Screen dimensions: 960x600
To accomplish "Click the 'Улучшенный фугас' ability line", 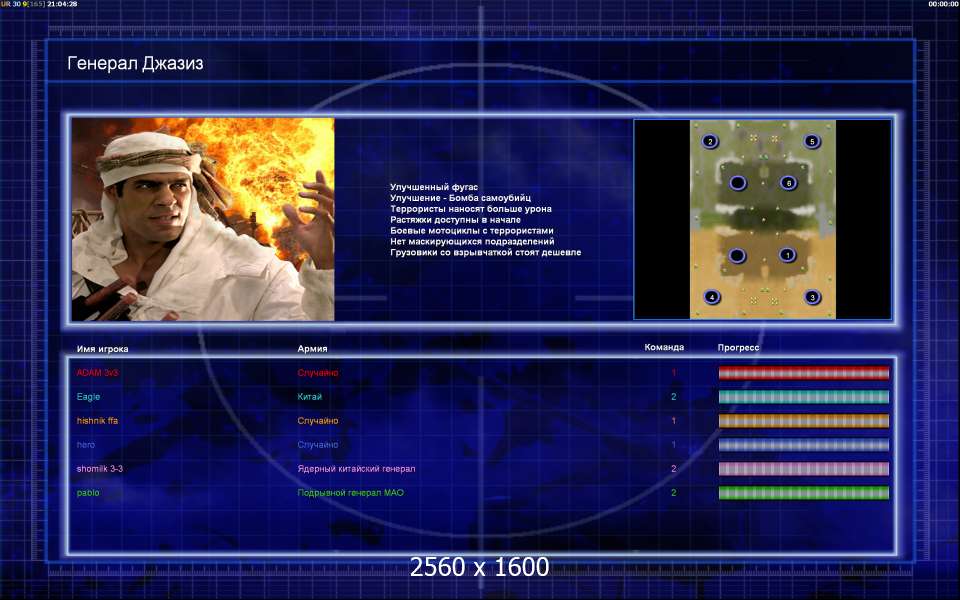I will (x=434, y=187).
